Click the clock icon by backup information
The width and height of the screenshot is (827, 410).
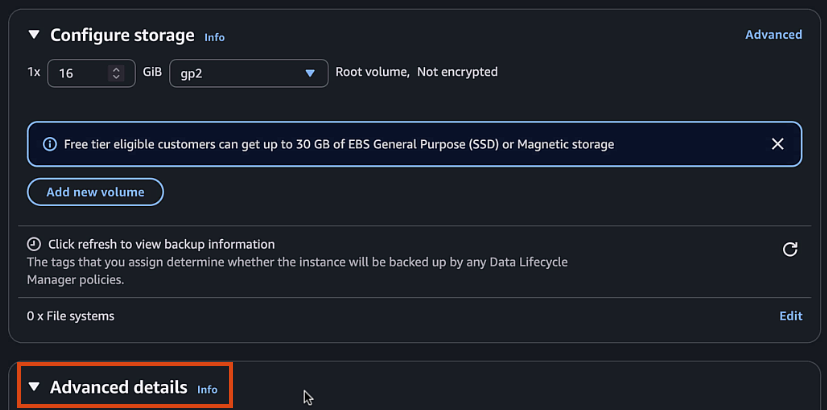coord(34,244)
